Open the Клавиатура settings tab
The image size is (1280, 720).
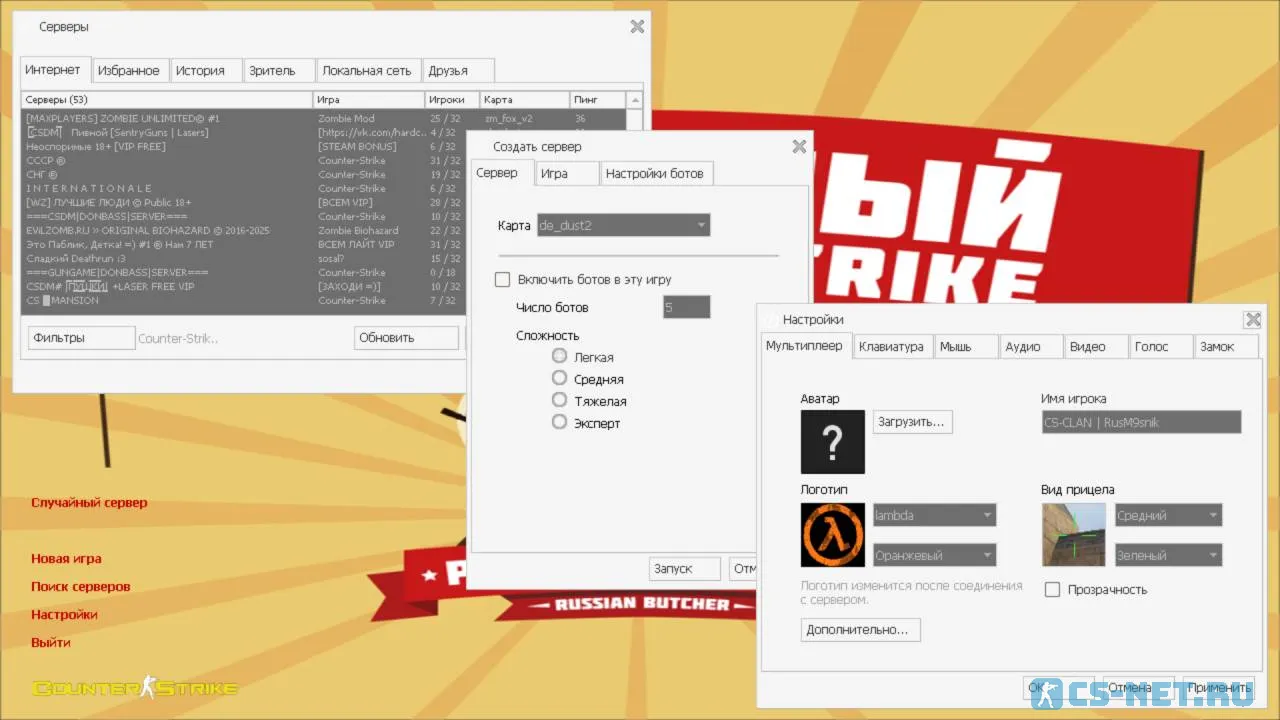pos(892,347)
